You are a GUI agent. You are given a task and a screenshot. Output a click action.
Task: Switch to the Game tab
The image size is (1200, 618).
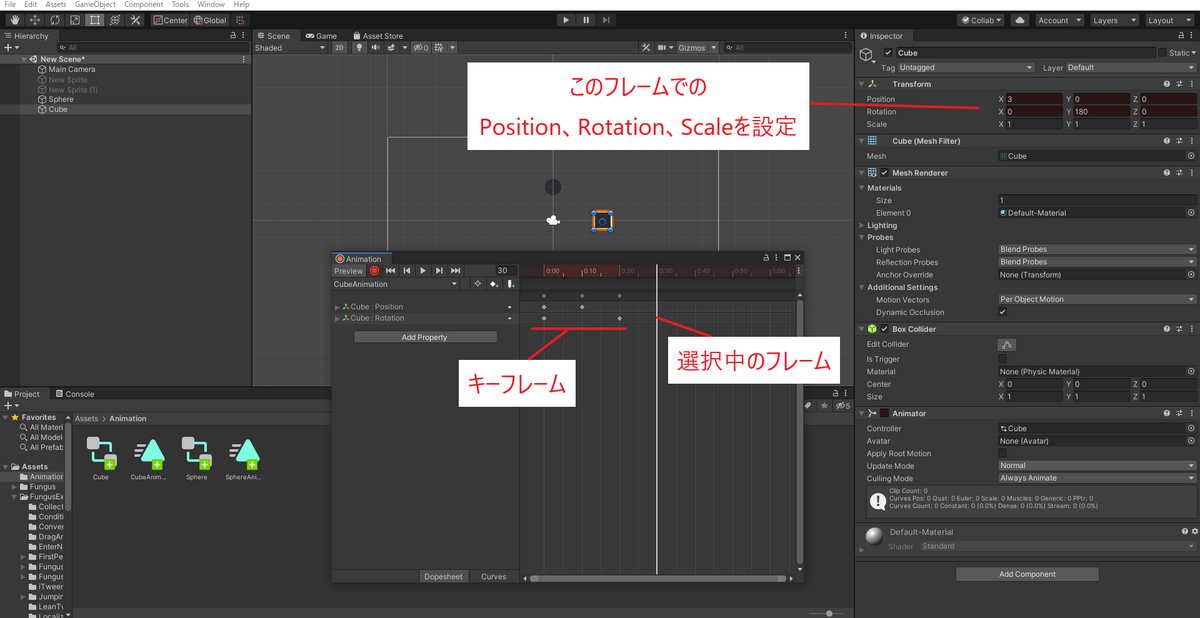tap(322, 36)
